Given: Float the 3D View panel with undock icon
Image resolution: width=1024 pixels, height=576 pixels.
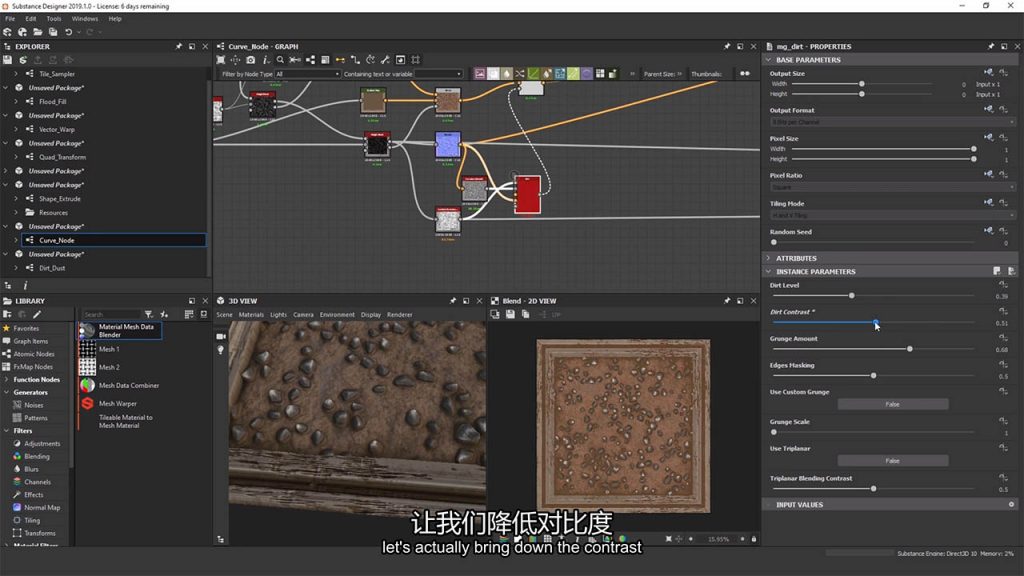Looking at the screenshot, I should click(x=466, y=301).
